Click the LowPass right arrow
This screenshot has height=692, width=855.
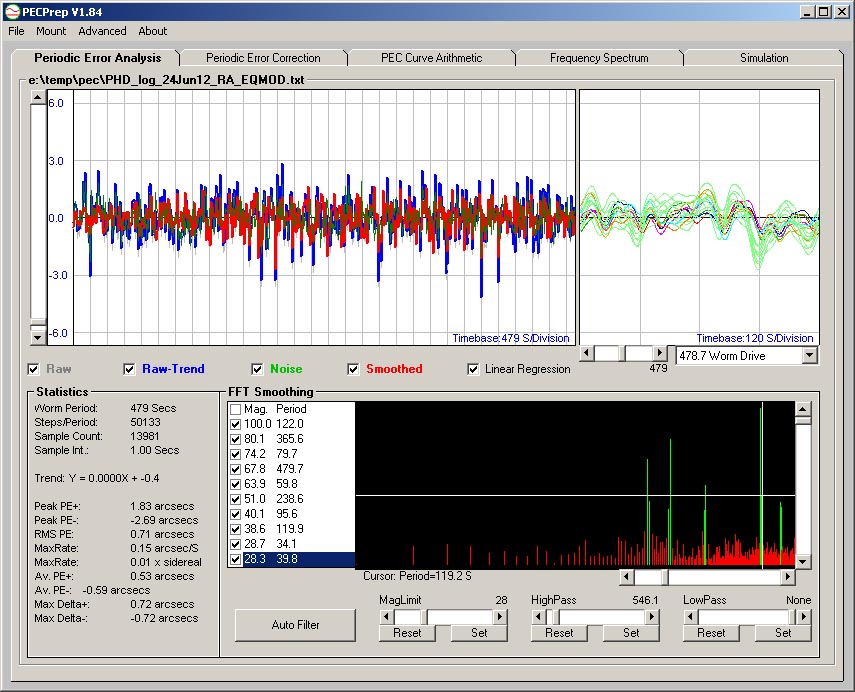coord(804,617)
